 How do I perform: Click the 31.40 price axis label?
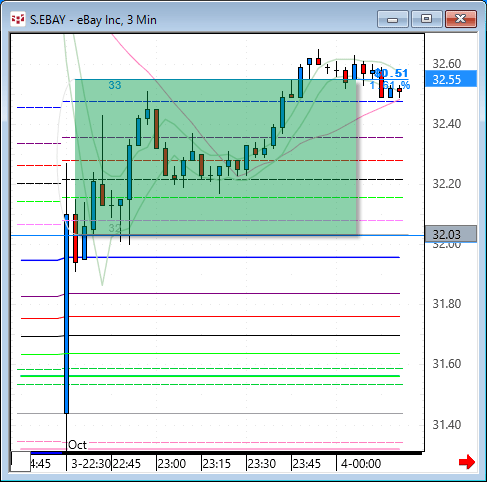[x=446, y=424]
